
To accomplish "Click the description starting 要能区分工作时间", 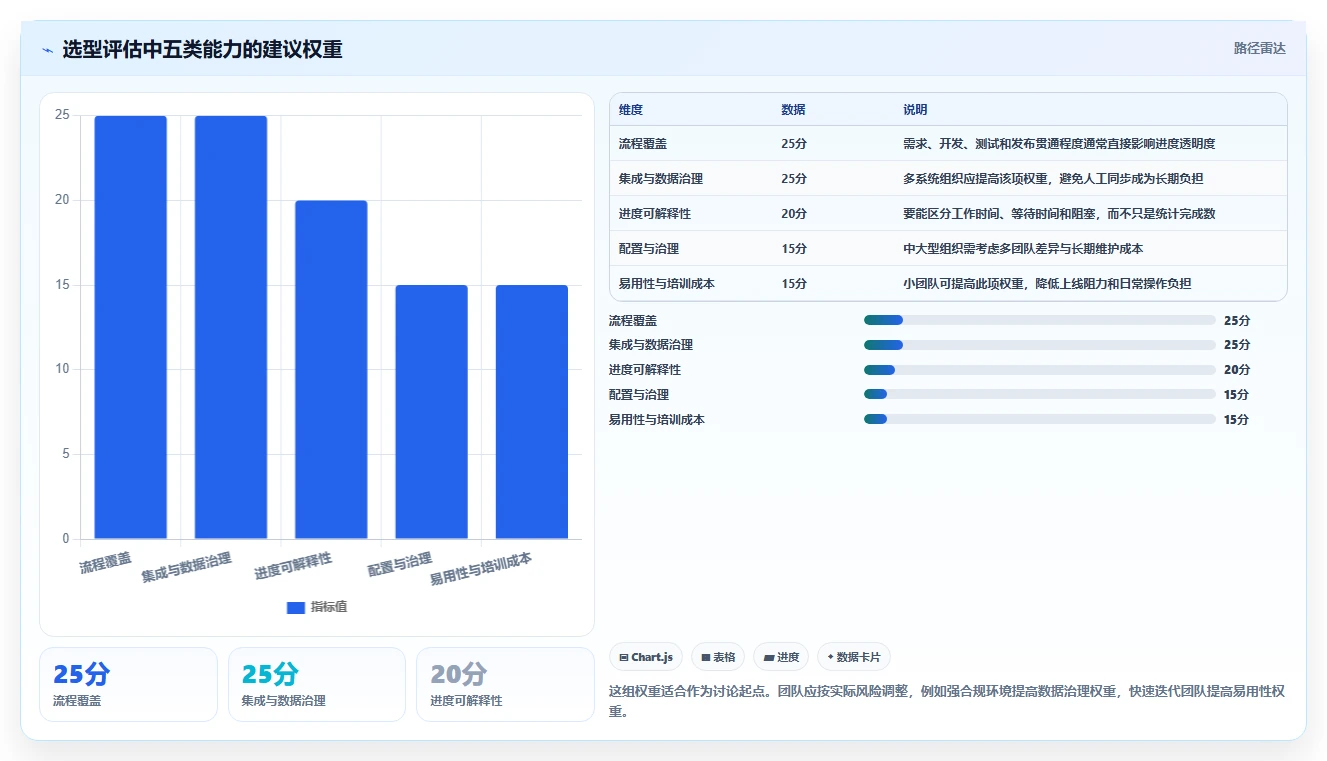I will coord(1059,214).
